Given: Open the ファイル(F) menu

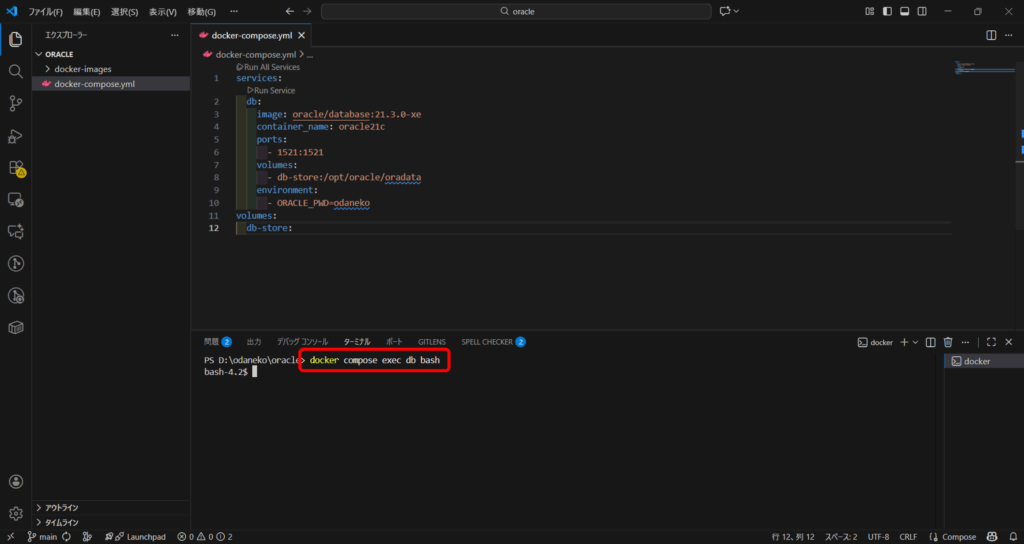Looking at the screenshot, I should (x=46, y=11).
